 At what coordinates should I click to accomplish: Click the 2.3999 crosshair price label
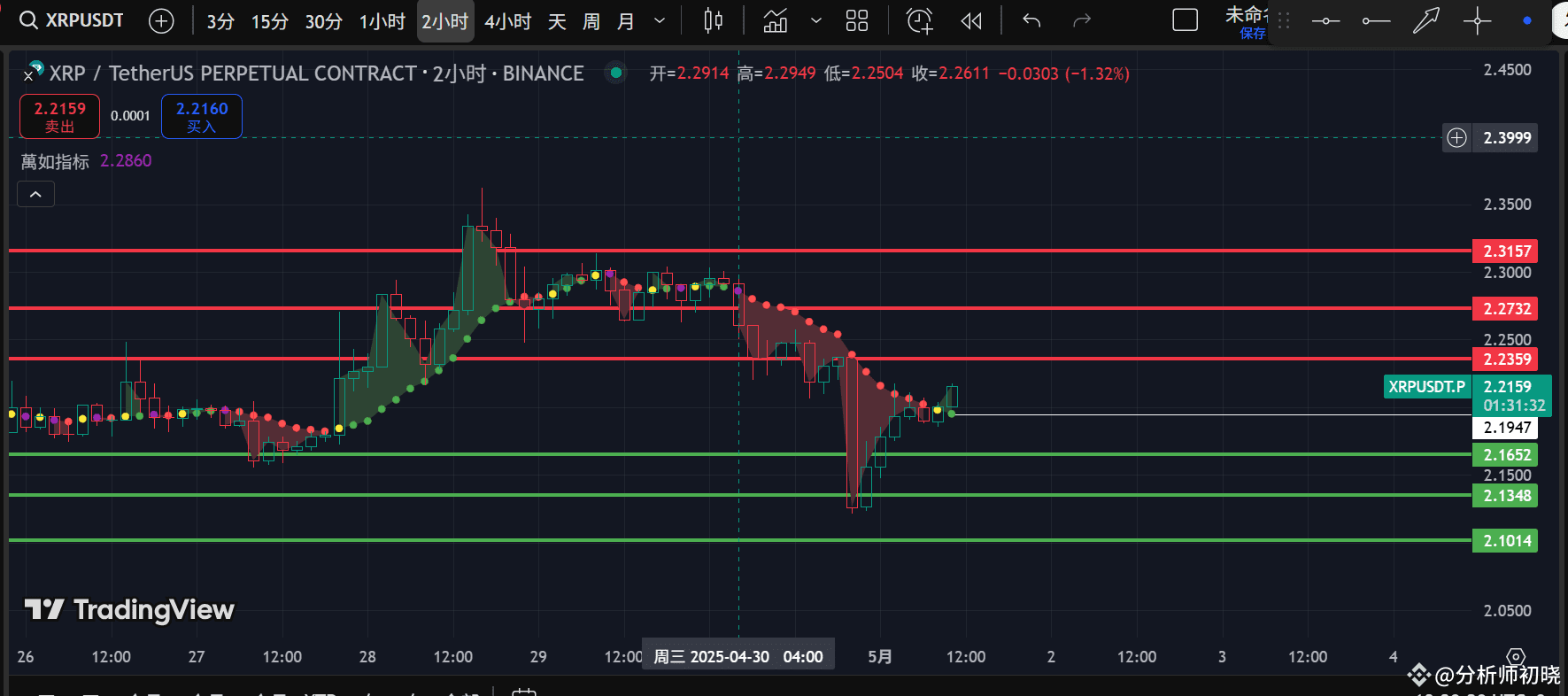1507,138
